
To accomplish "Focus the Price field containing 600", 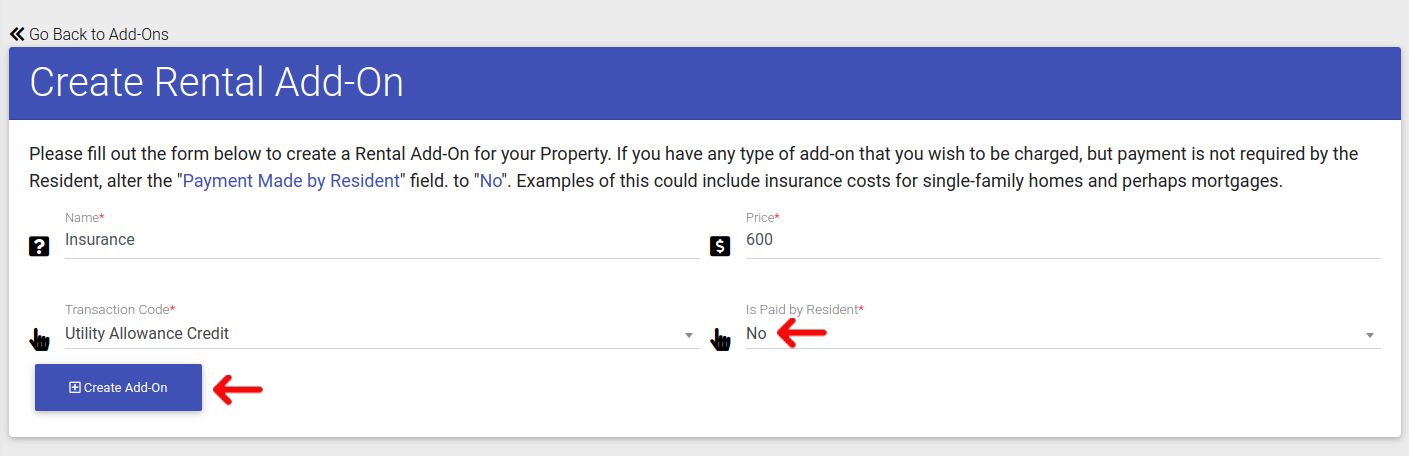I will tap(1063, 241).
